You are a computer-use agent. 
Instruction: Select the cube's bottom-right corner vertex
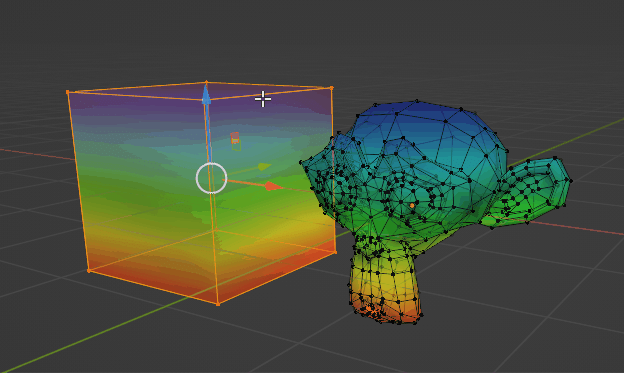pyautogui.click(x=335, y=252)
